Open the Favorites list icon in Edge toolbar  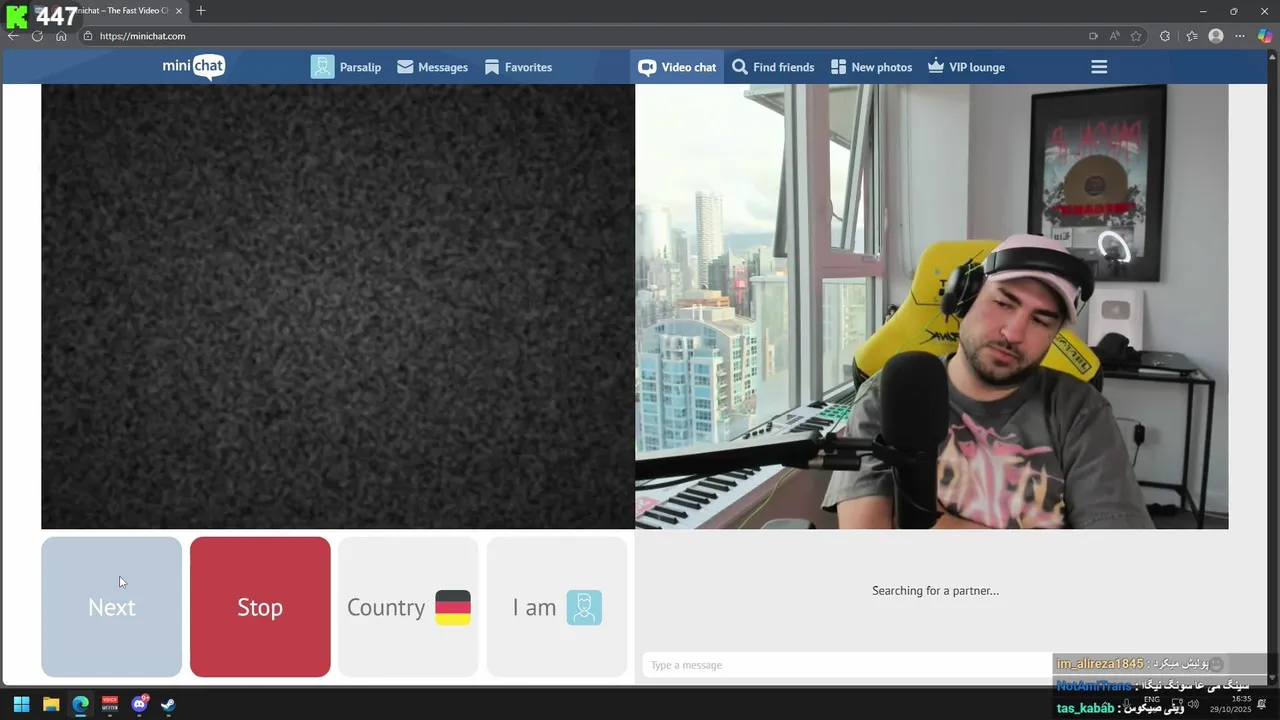pos(1192,36)
